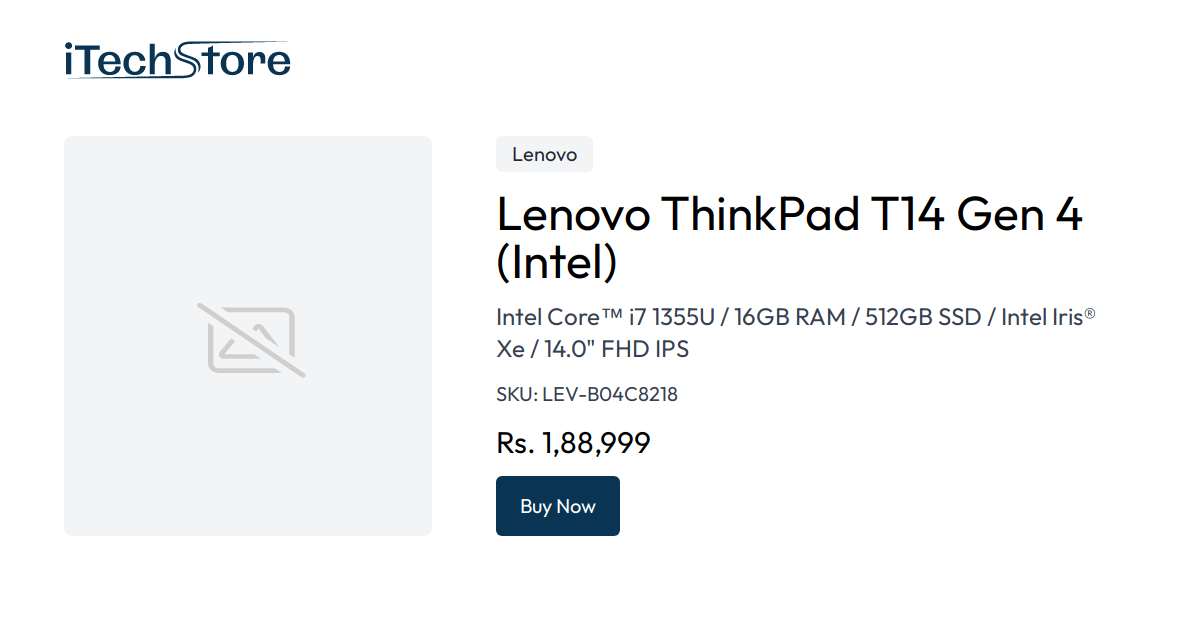Open the Lenovo brand page via its badge
This screenshot has height=630, width=1200.
544,154
